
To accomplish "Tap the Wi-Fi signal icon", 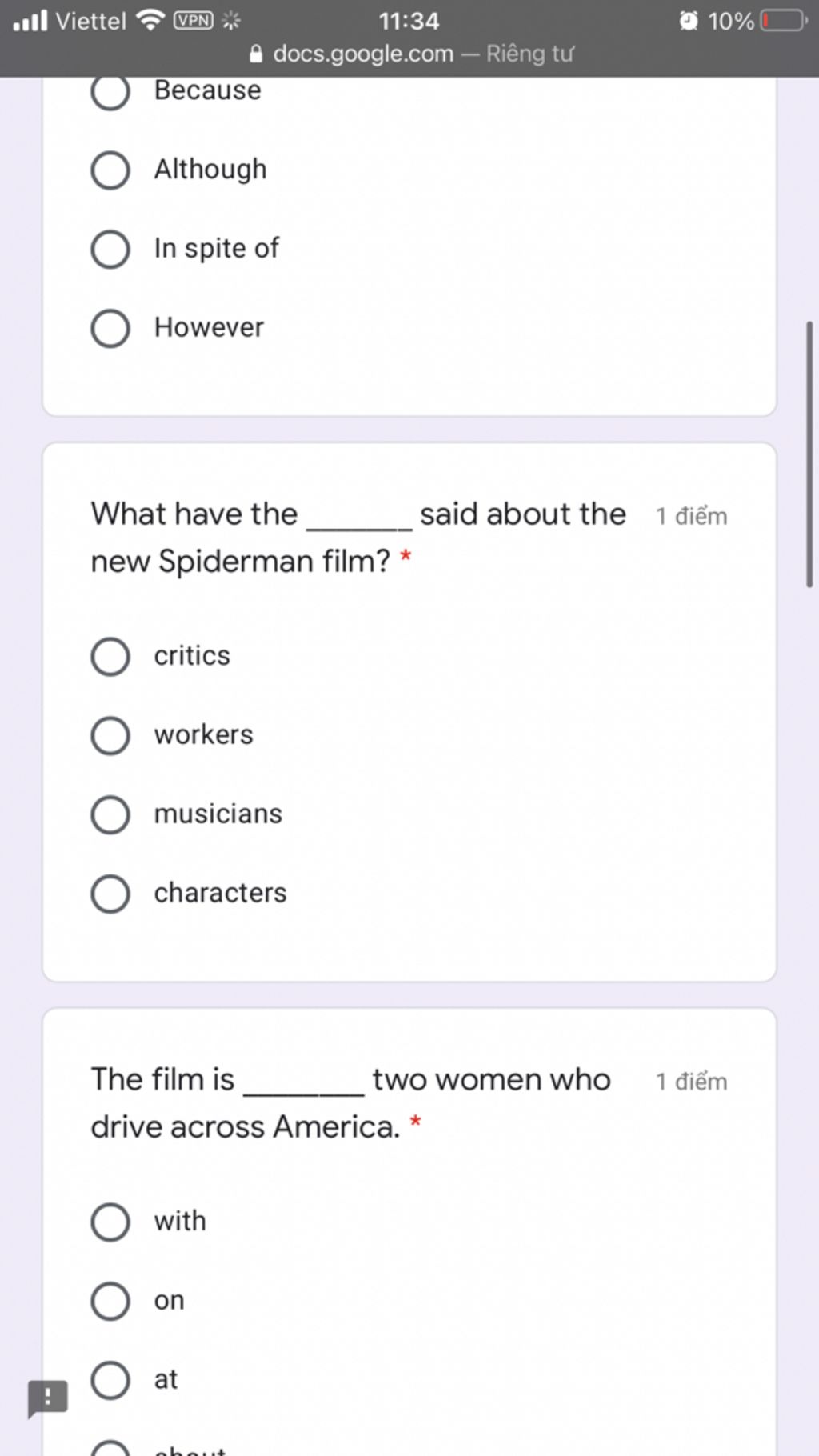I will (x=150, y=20).
